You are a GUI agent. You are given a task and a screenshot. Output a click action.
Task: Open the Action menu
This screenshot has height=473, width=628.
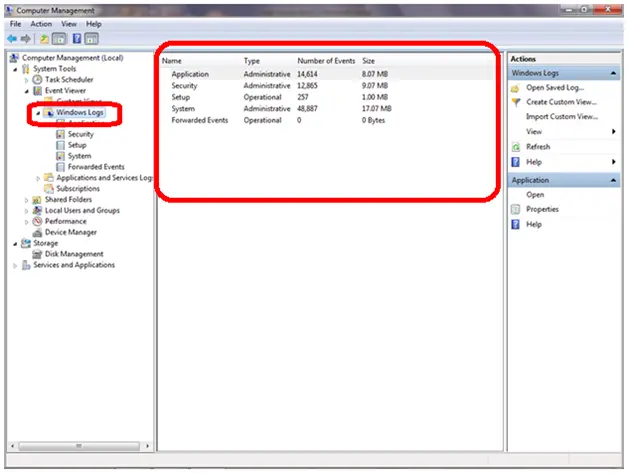[41, 24]
